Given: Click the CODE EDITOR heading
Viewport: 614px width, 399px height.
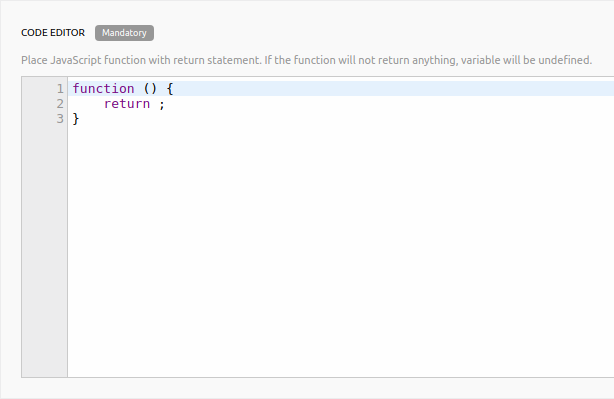Looking at the screenshot, I should (x=53, y=33).
